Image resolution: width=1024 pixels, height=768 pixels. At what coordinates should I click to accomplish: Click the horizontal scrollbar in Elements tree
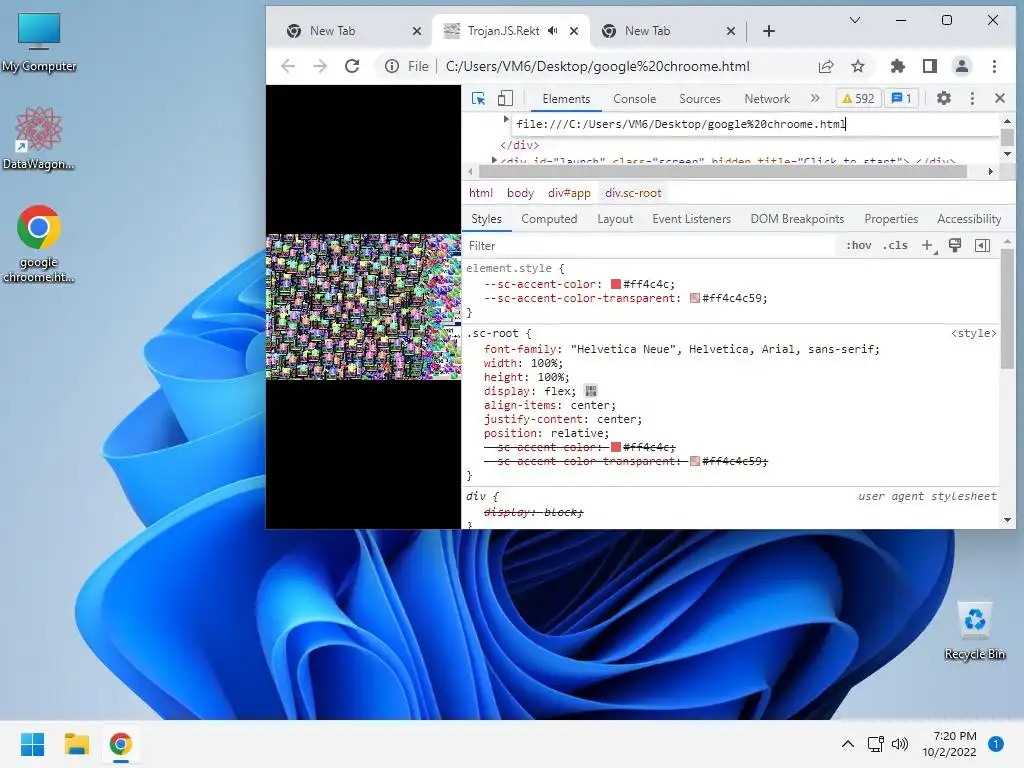click(722, 171)
